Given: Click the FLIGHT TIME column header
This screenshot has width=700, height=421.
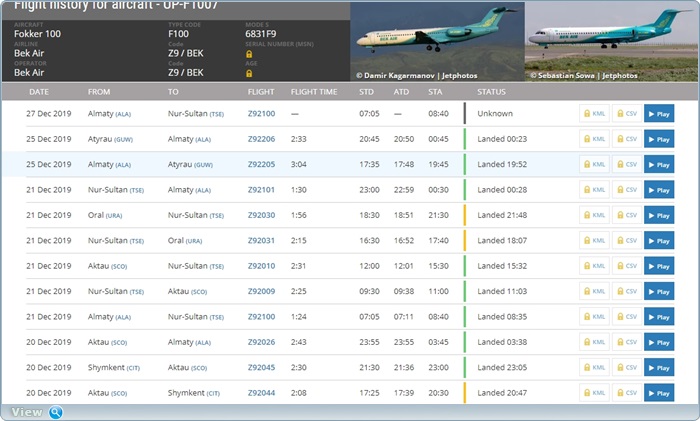Looking at the screenshot, I should tap(314, 92).
